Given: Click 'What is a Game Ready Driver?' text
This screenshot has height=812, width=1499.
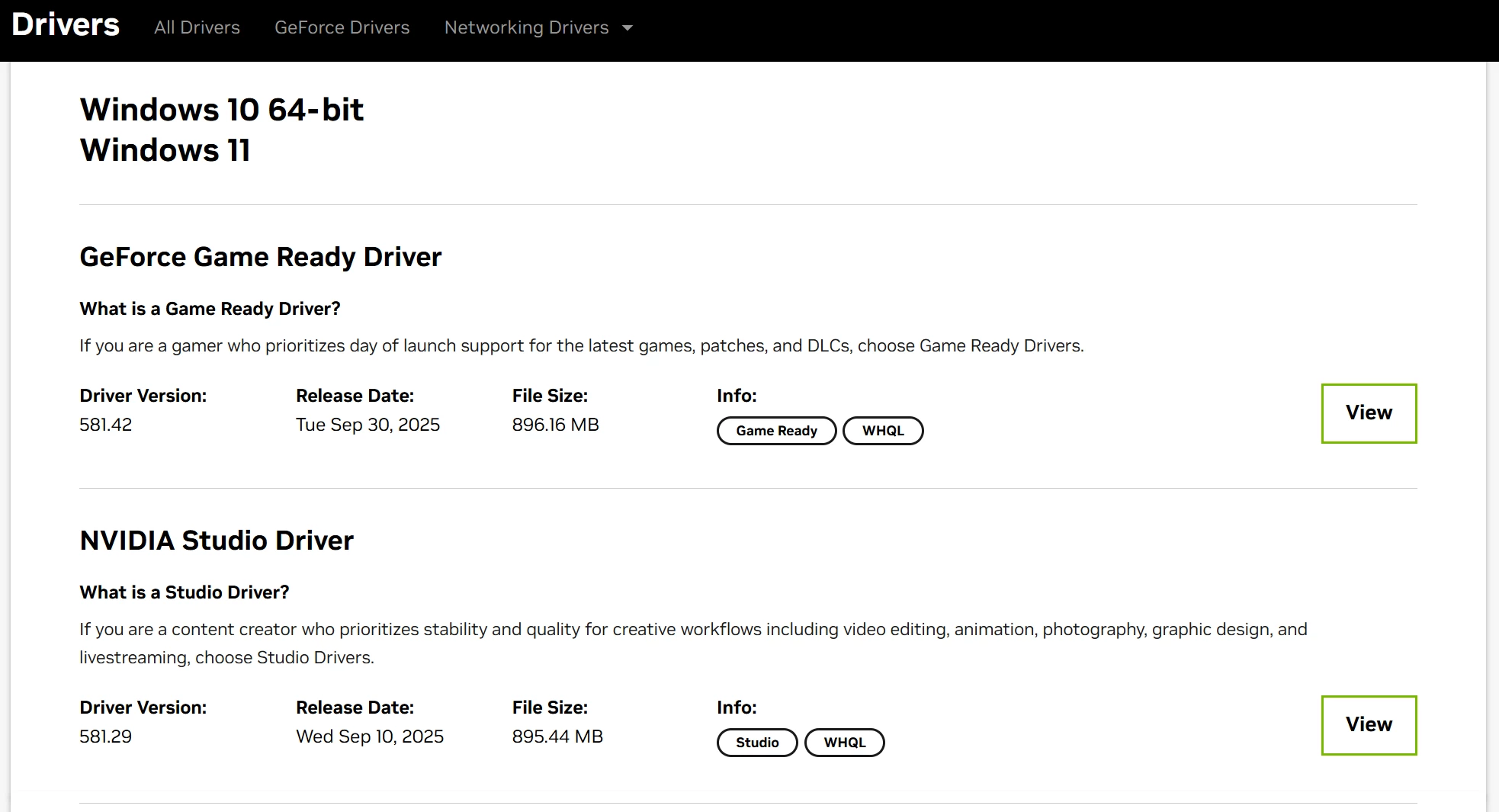Looking at the screenshot, I should click(x=210, y=309).
